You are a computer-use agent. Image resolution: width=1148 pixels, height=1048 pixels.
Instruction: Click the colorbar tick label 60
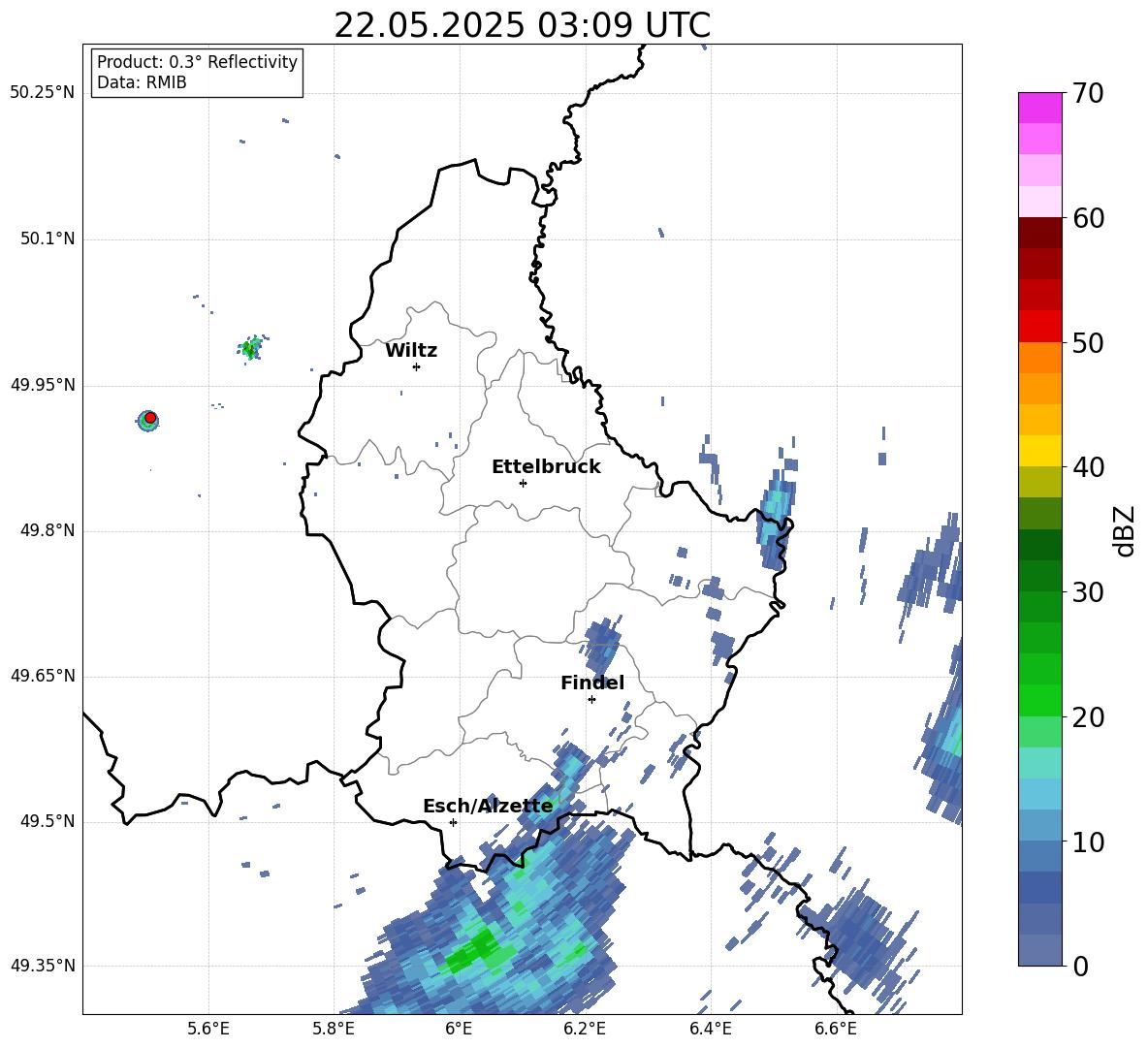pos(1088,218)
